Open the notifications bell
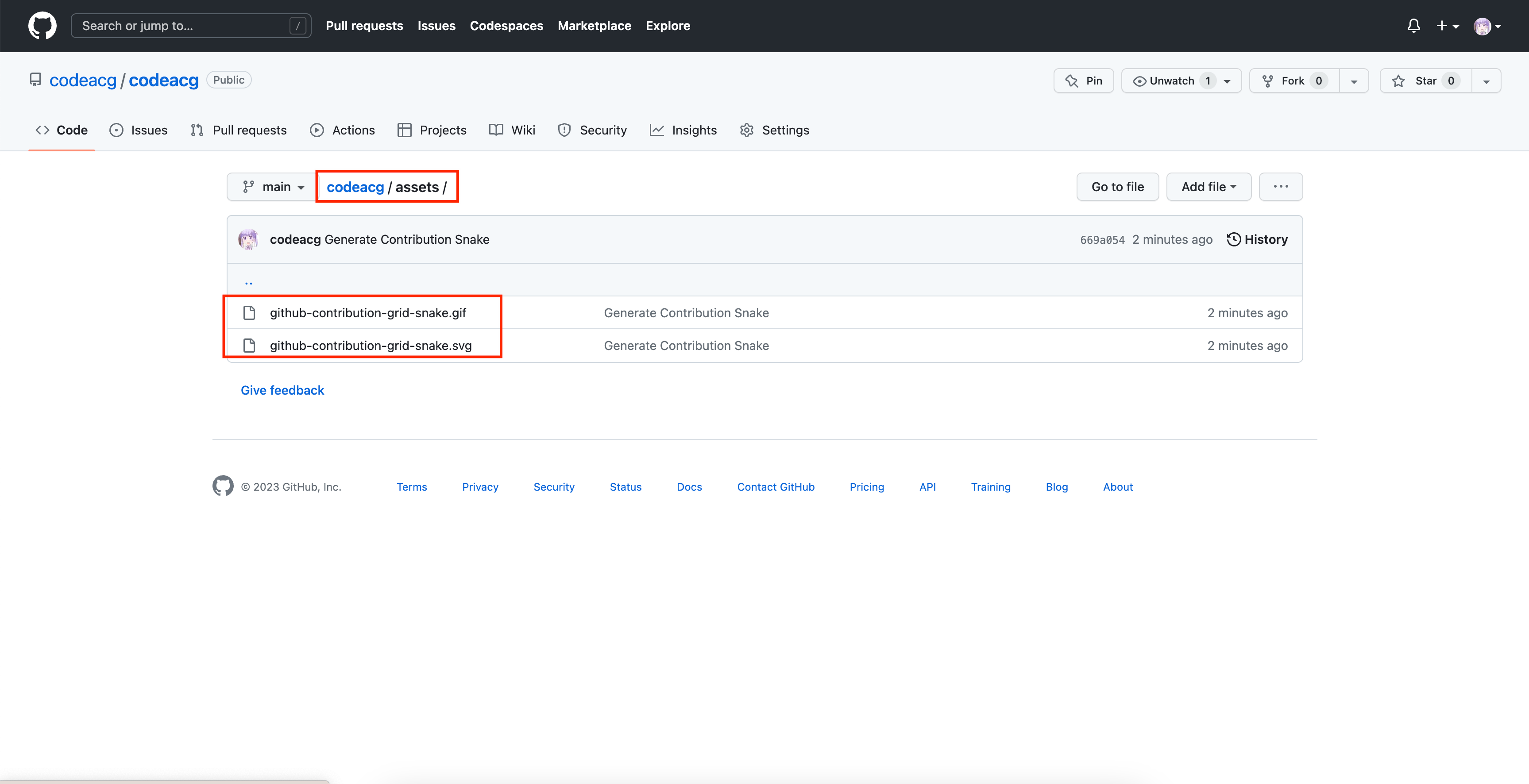 pos(1413,26)
